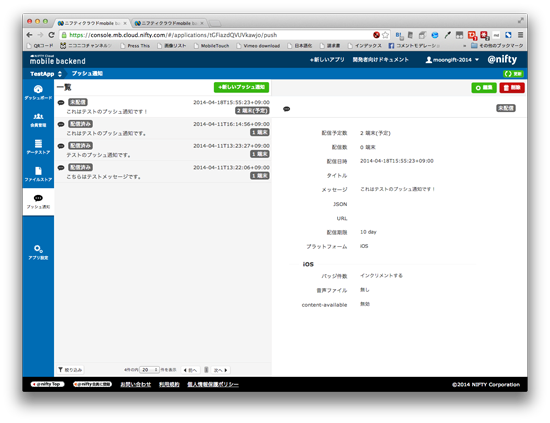The width and height of the screenshot is (550, 423).
Task: Click the green refresh button in breadcrumb bar
Action: (513, 74)
